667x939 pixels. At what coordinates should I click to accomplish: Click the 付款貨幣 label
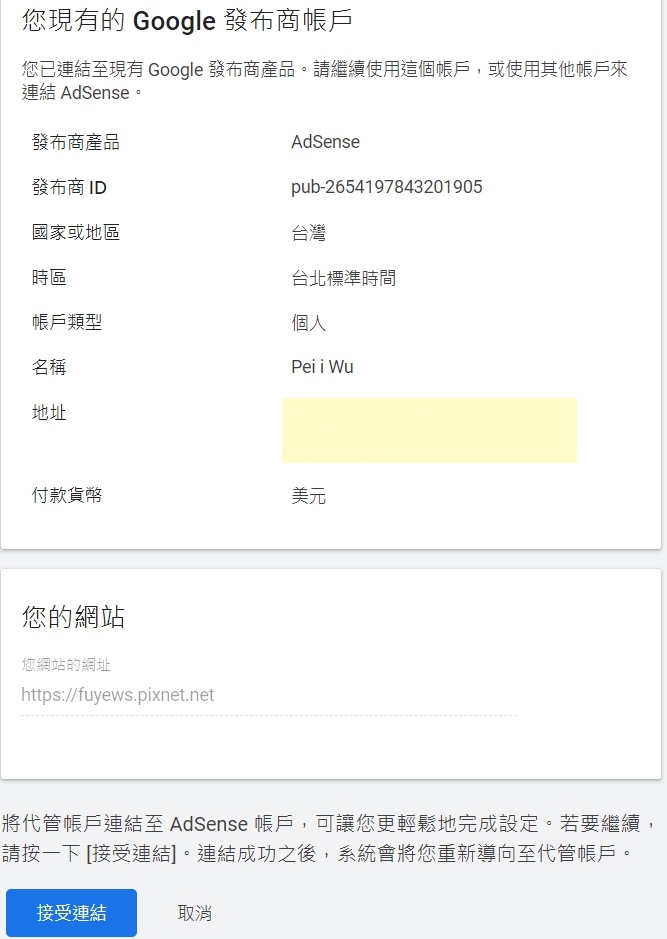[67, 495]
